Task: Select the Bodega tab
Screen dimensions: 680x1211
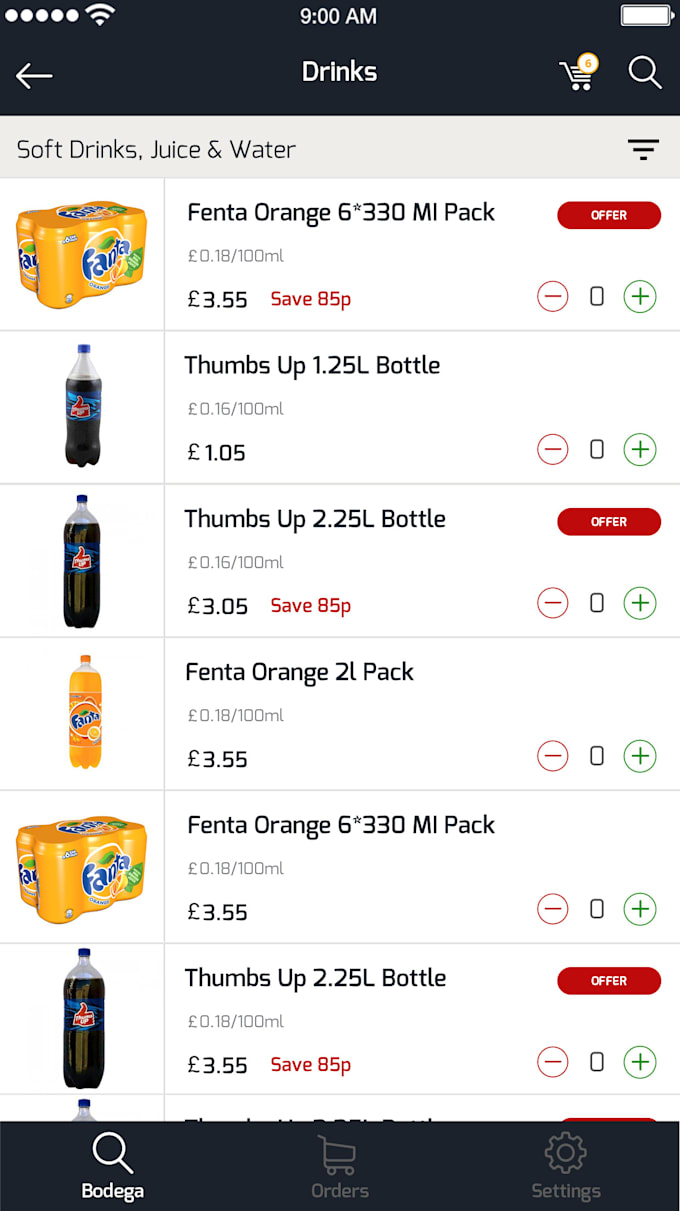Action: click(112, 1166)
